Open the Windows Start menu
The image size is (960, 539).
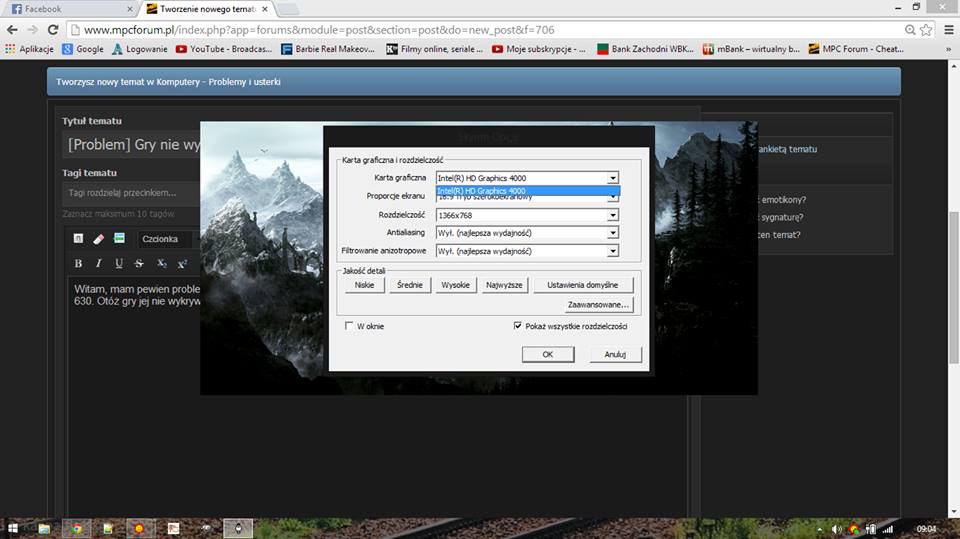coord(13,529)
